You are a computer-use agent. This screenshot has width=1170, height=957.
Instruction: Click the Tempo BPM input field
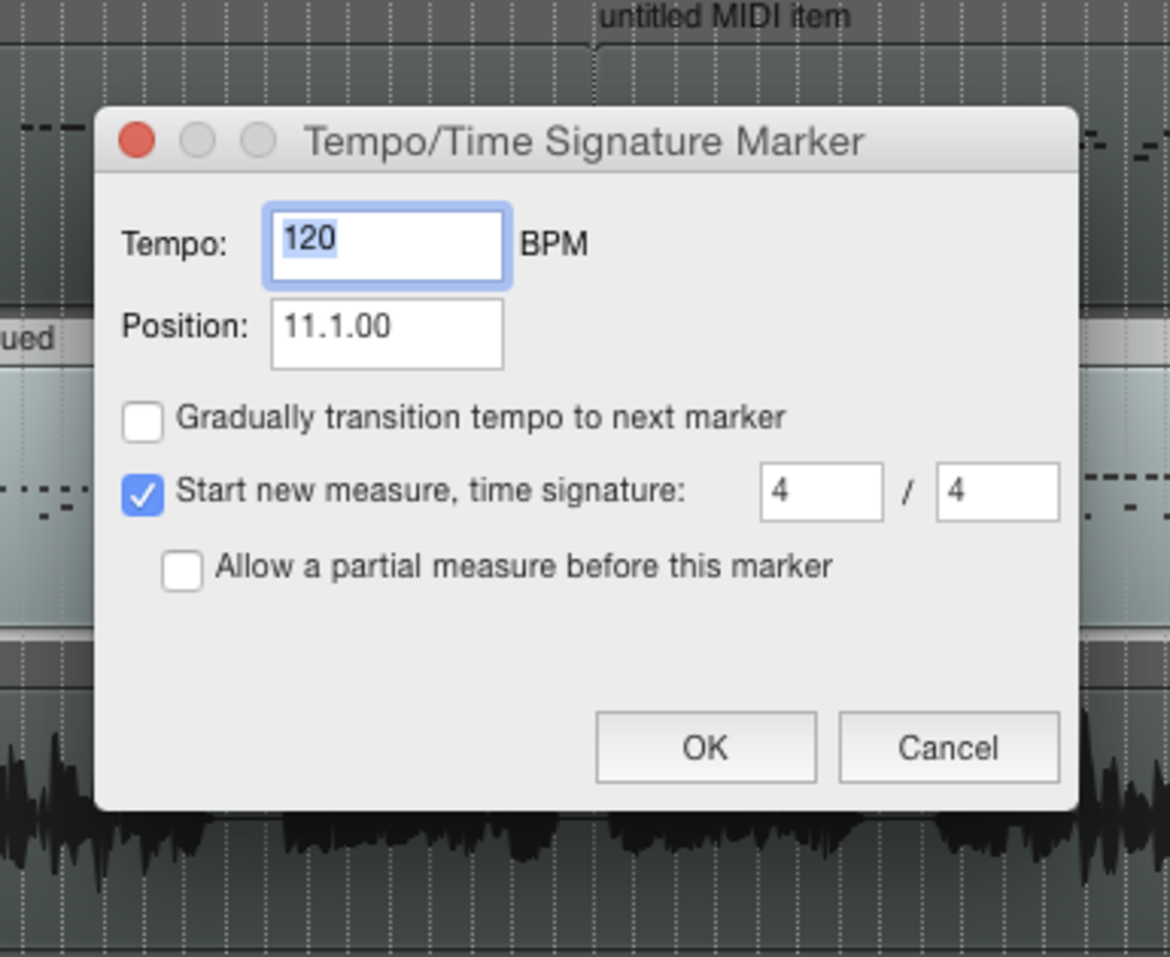[x=387, y=245]
